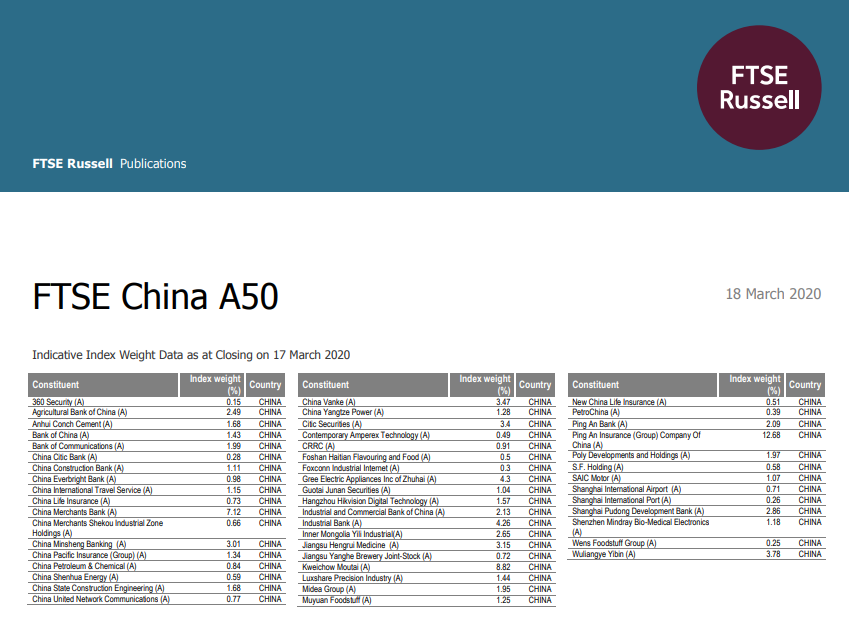Click the 'CRRC (A)' row name
Screen dimensions: 849x640
[x=318, y=446]
